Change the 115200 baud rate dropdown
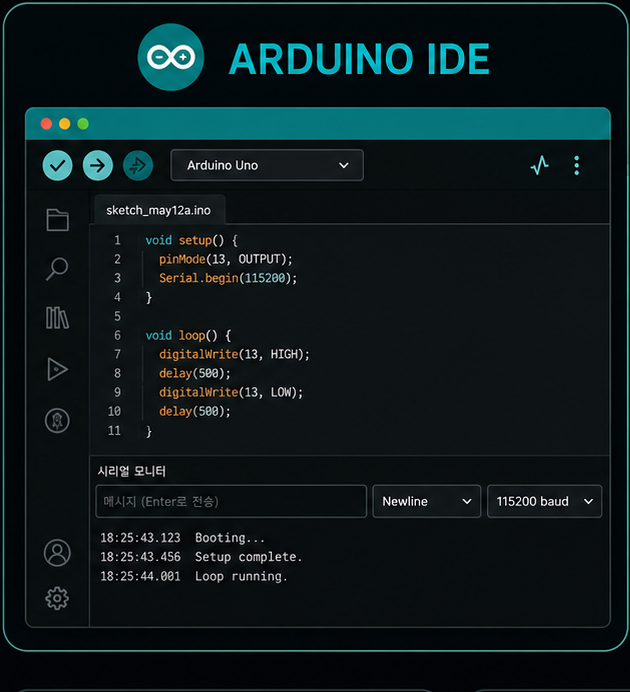Image resolution: width=630 pixels, height=692 pixels. [544, 501]
